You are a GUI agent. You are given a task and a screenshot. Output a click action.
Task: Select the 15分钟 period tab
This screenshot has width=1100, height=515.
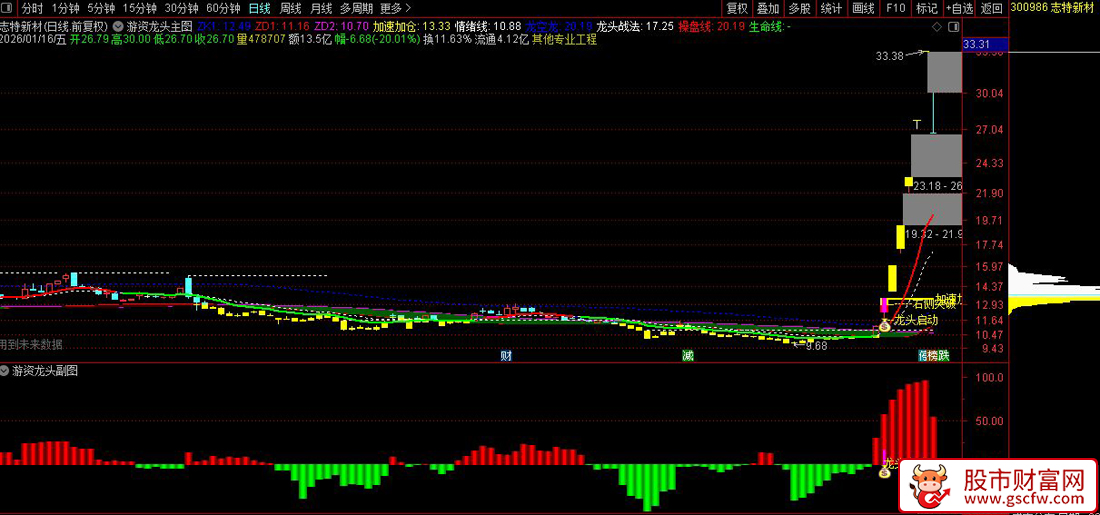pyautogui.click(x=140, y=8)
